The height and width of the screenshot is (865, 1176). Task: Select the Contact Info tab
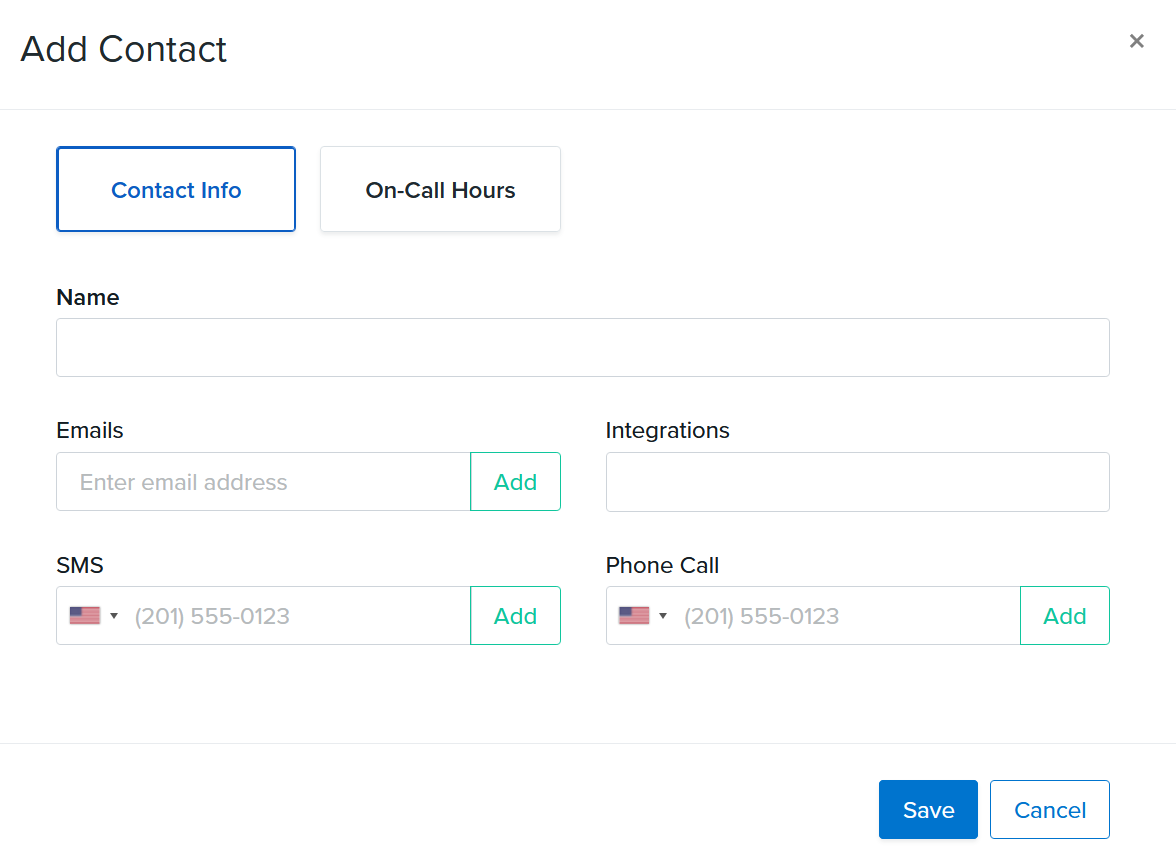tap(176, 189)
